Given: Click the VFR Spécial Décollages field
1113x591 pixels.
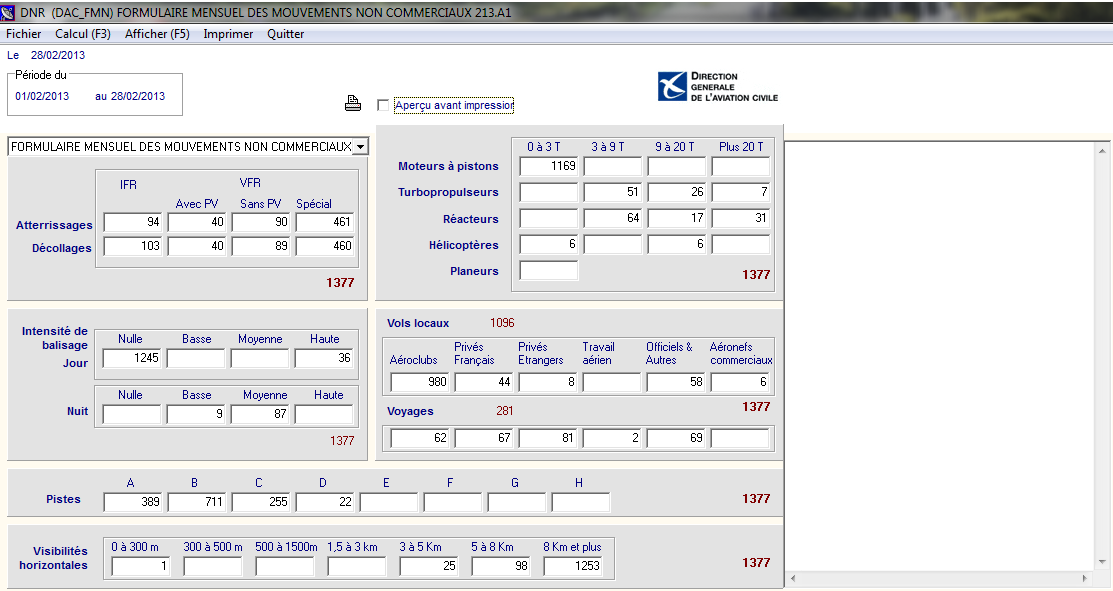Looking at the screenshot, I should 325,247.
